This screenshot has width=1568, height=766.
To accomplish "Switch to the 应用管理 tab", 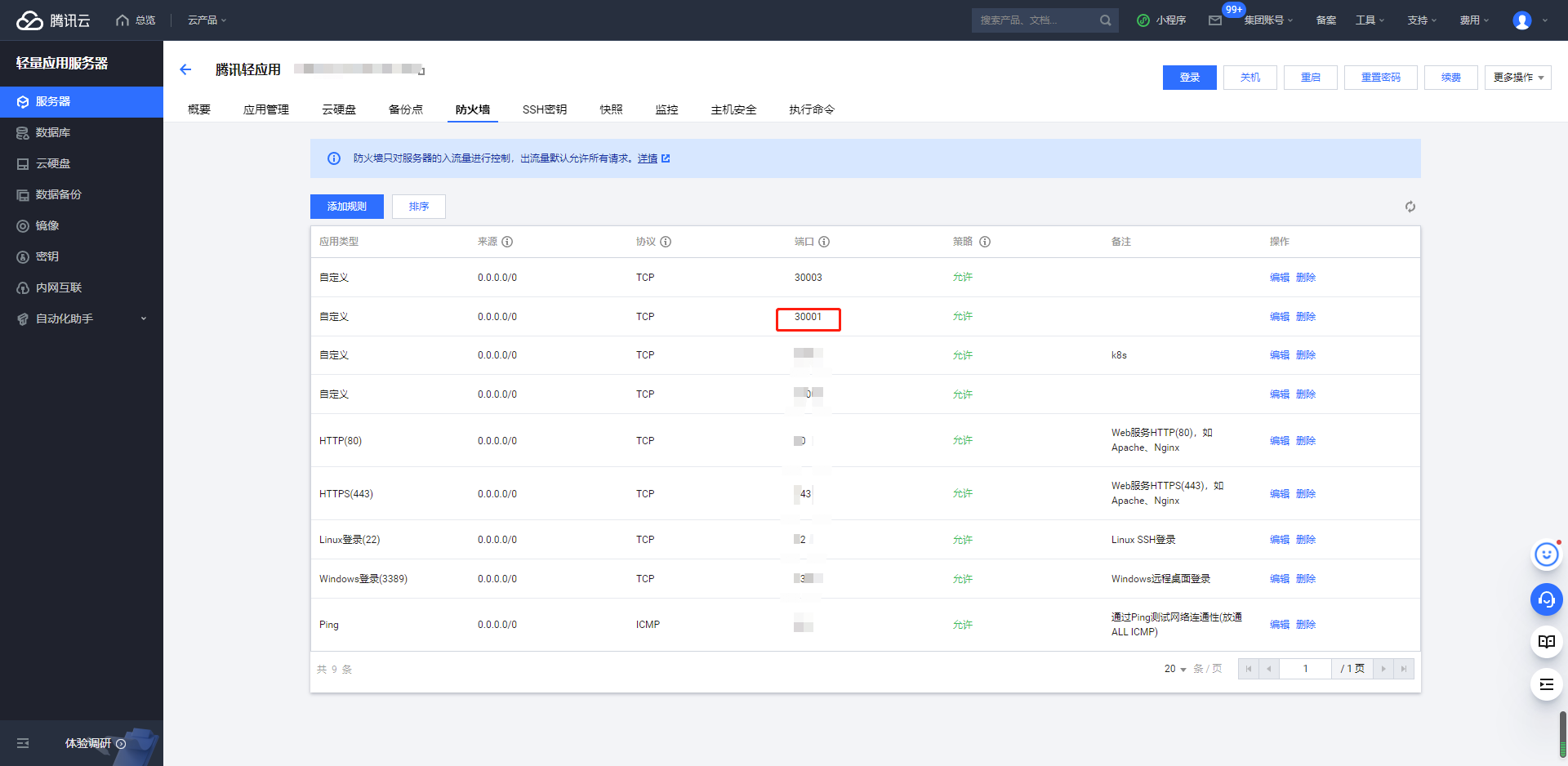I will coord(266,109).
